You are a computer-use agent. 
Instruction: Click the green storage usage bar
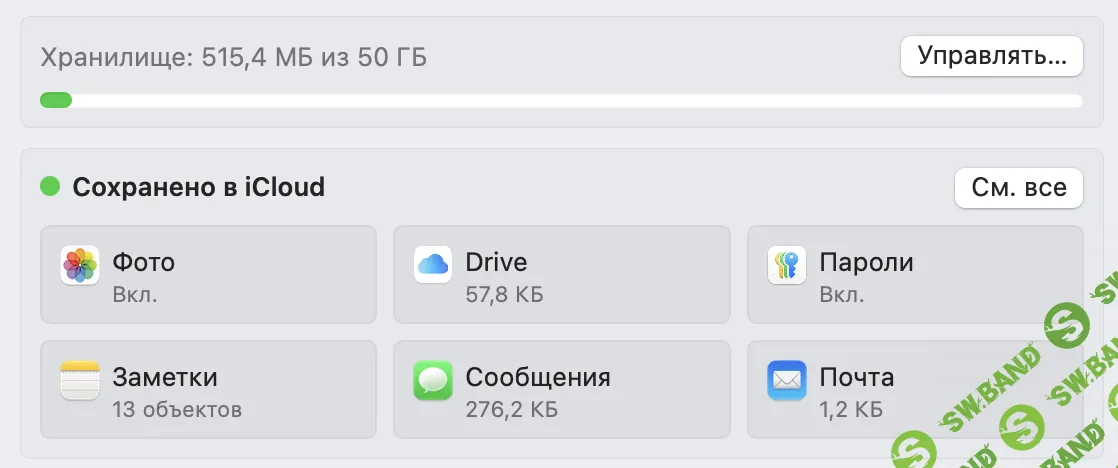click(56, 100)
